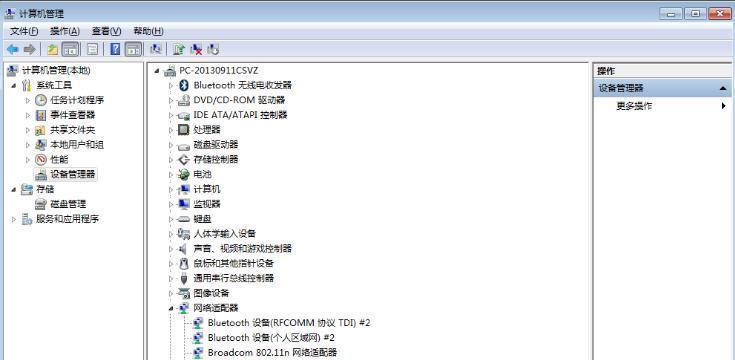The height and width of the screenshot is (360, 735).
Task: Select 计算机管理(本地) root node
Action: (56, 70)
